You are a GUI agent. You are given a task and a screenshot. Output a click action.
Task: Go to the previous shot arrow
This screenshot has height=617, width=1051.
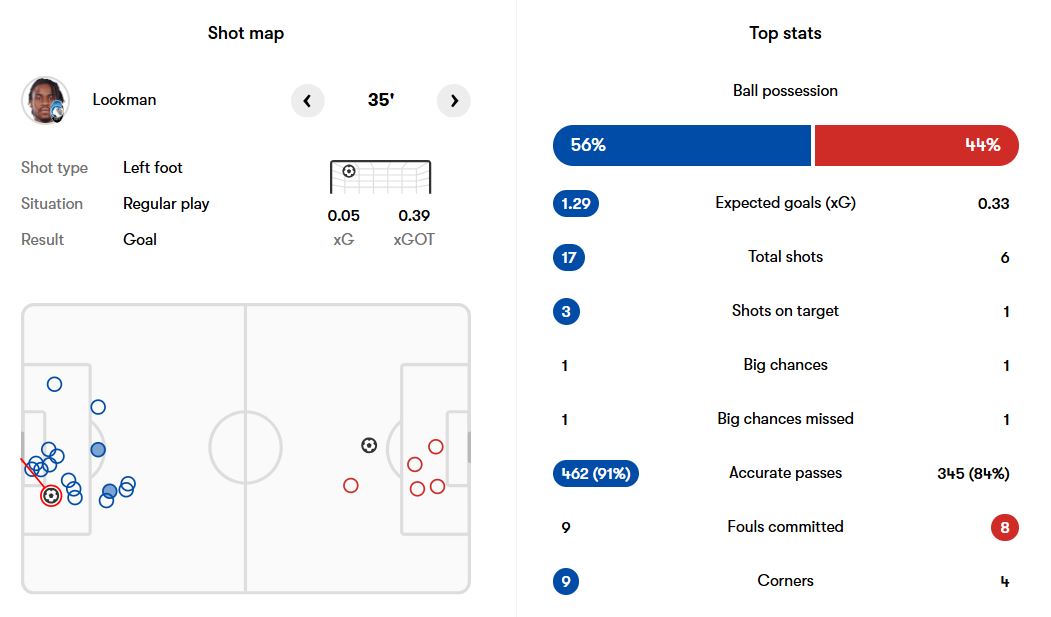point(307,101)
